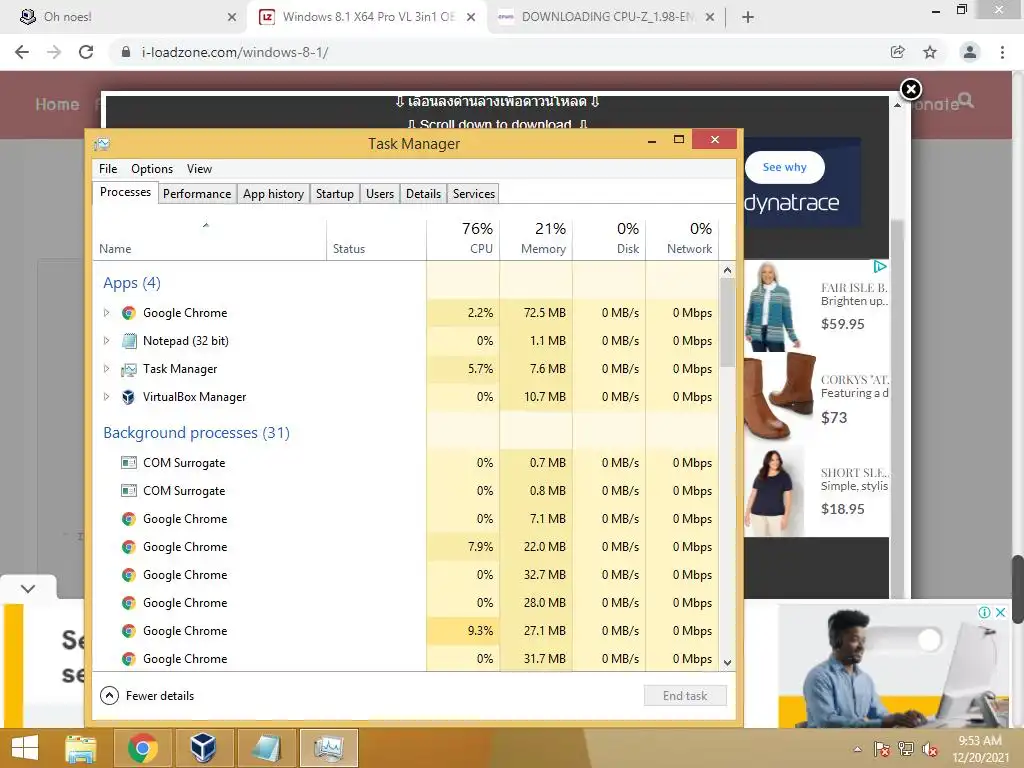Open Chrome three-dot menu
Image resolution: width=1024 pixels, height=768 pixels.
coord(1002,52)
